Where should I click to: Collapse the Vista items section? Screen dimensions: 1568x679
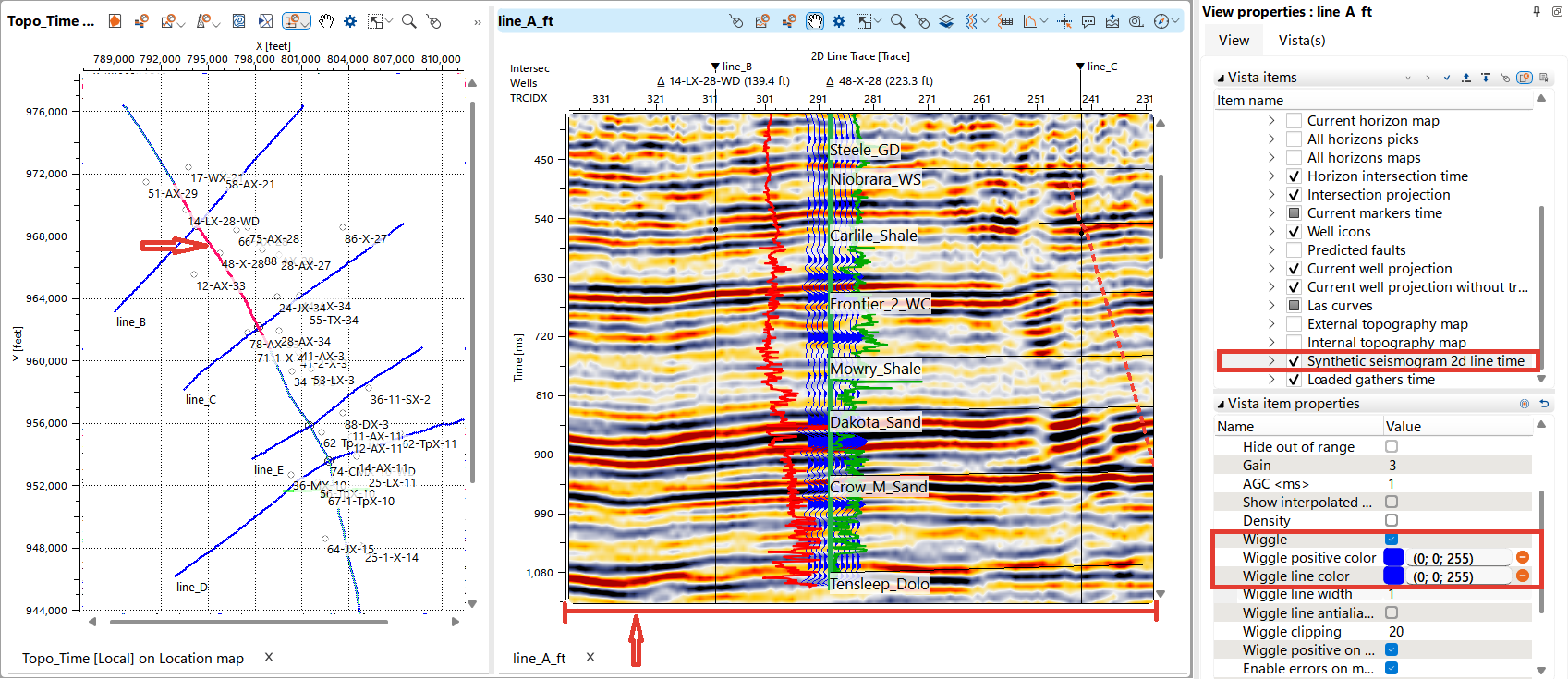pyautogui.click(x=1222, y=78)
